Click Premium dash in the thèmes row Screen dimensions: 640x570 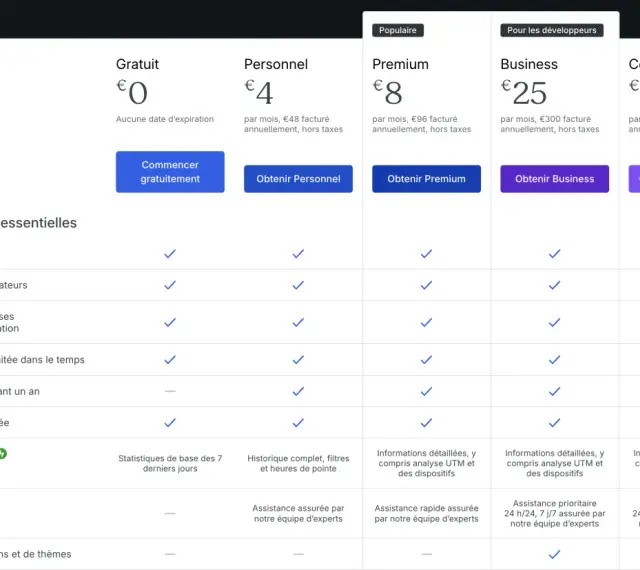coord(426,554)
